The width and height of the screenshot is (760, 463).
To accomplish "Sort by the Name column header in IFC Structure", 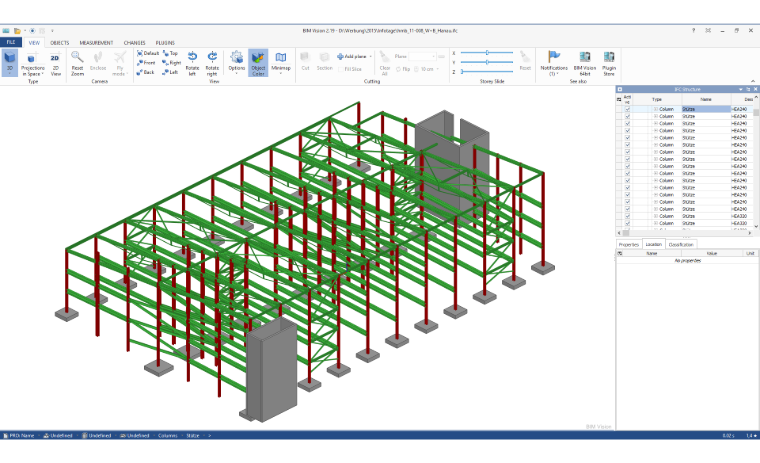I will (x=706, y=99).
